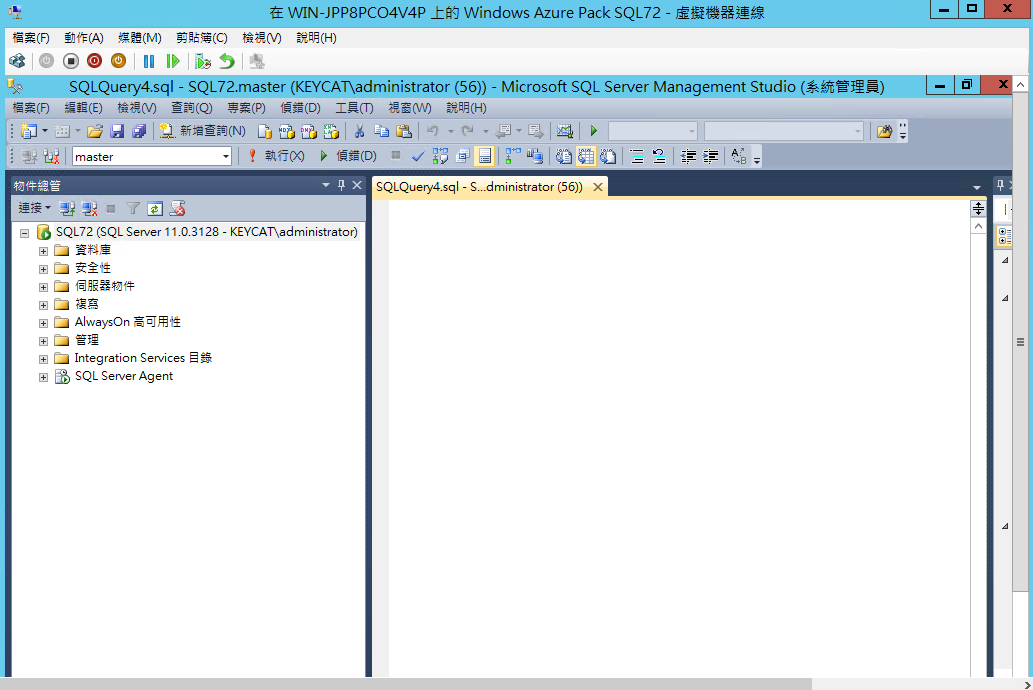
Task: Click the Disconnect icon in Object Explorer
Action: click(x=89, y=209)
